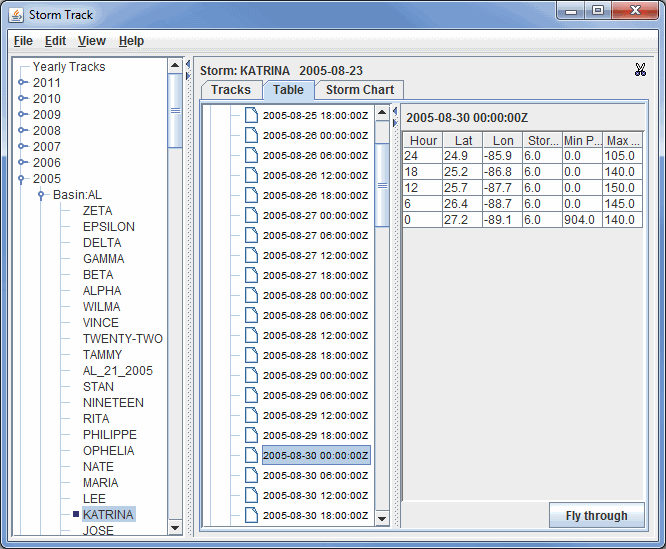666x549 pixels.
Task: Click the square marker beside KATRINA
Action: 75,515
